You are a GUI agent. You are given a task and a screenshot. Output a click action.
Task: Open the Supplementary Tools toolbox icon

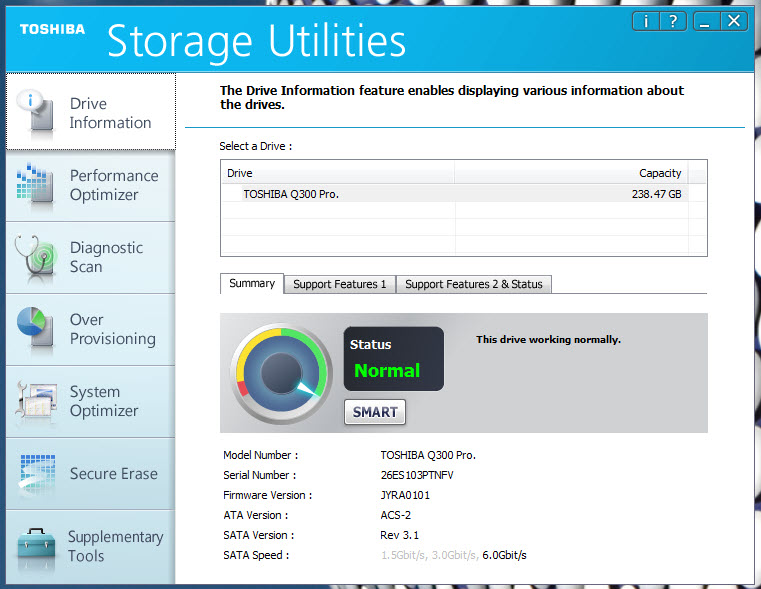pyautogui.click(x=36, y=547)
